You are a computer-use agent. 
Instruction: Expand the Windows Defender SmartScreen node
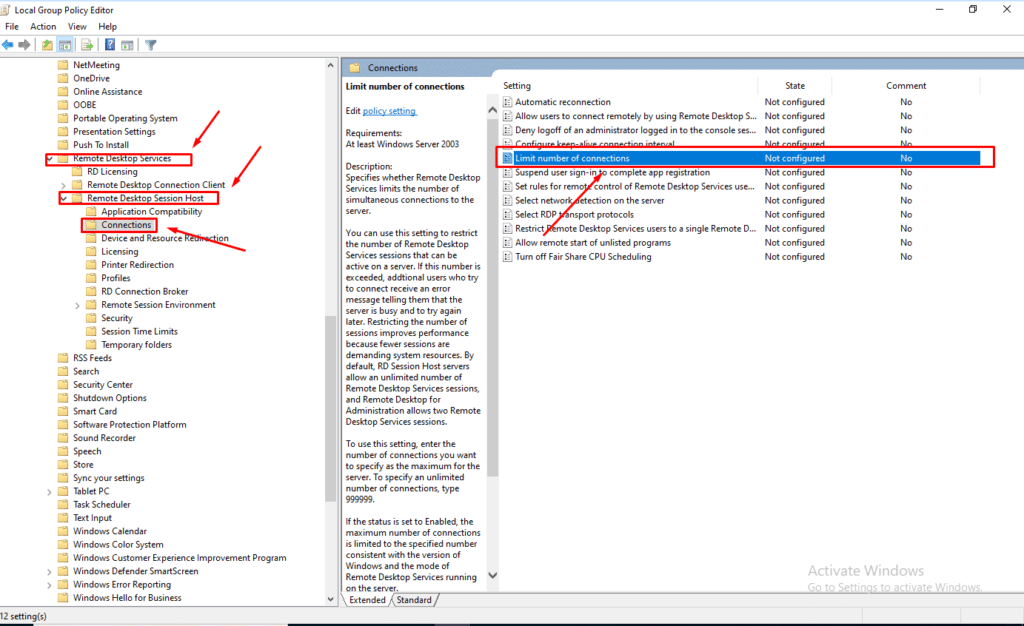click(49, 571)
